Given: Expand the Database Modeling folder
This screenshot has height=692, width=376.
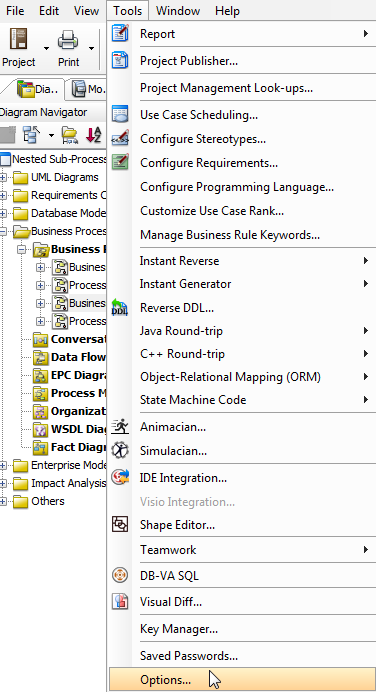Looking at the screenshot, I should 3,214.
